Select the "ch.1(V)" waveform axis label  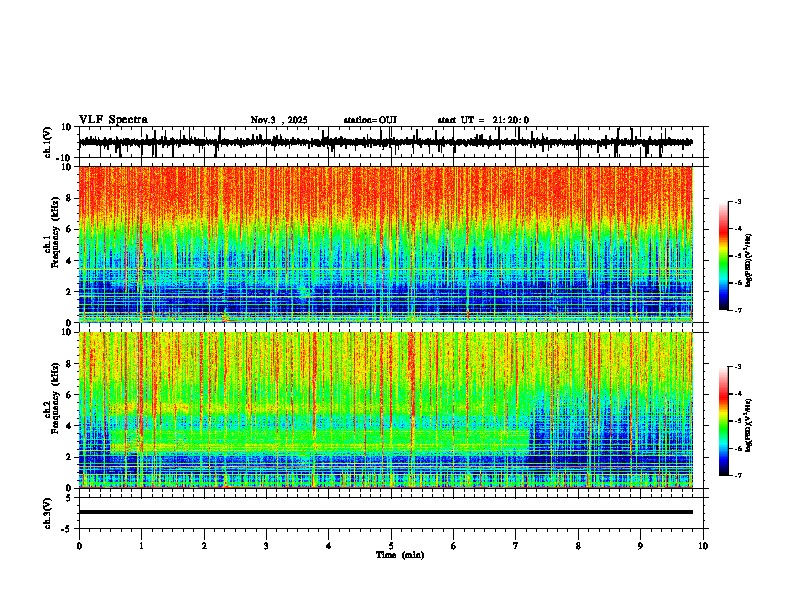48,142
